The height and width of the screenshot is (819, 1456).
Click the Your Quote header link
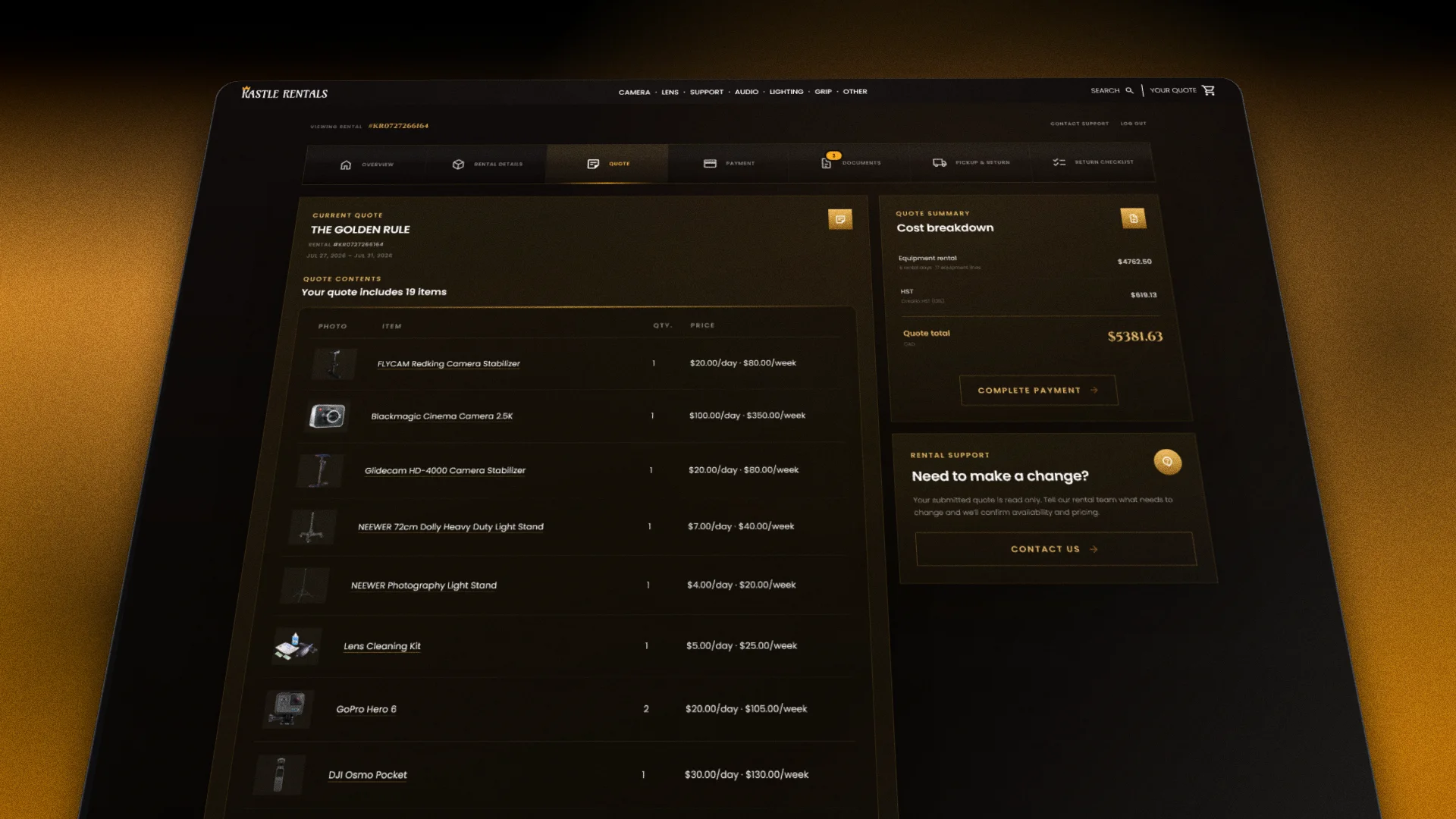click(x=1173, y=90)
